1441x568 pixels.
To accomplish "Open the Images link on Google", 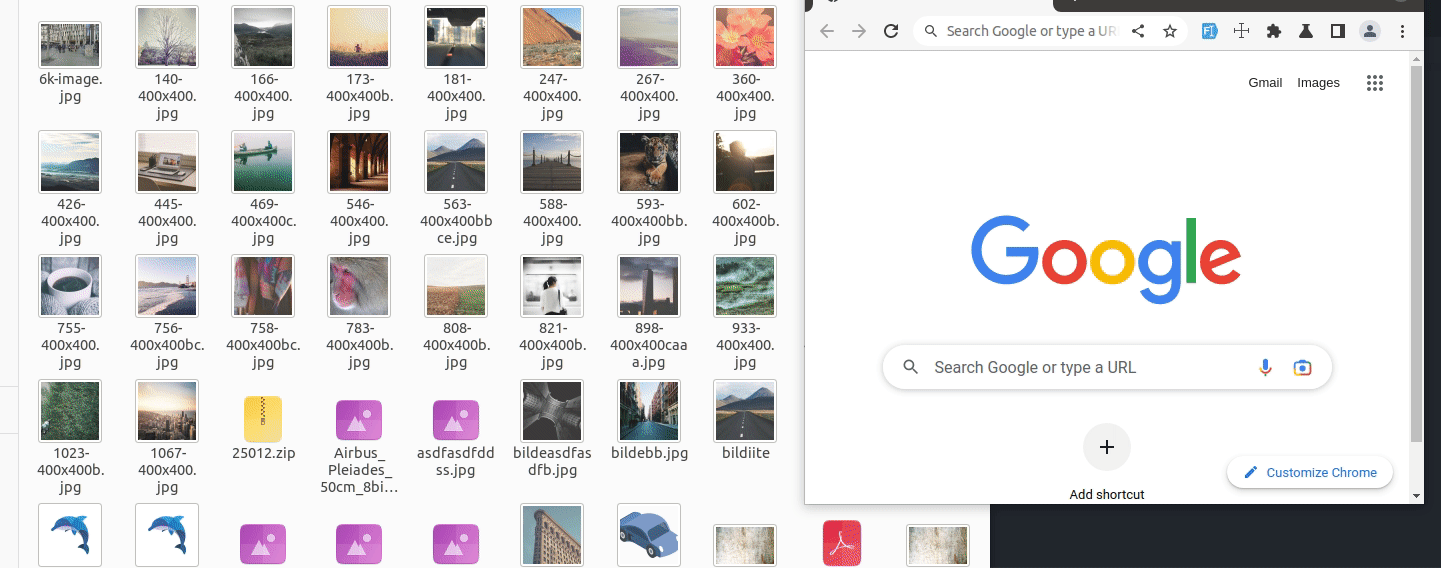I will [1318, 83].
